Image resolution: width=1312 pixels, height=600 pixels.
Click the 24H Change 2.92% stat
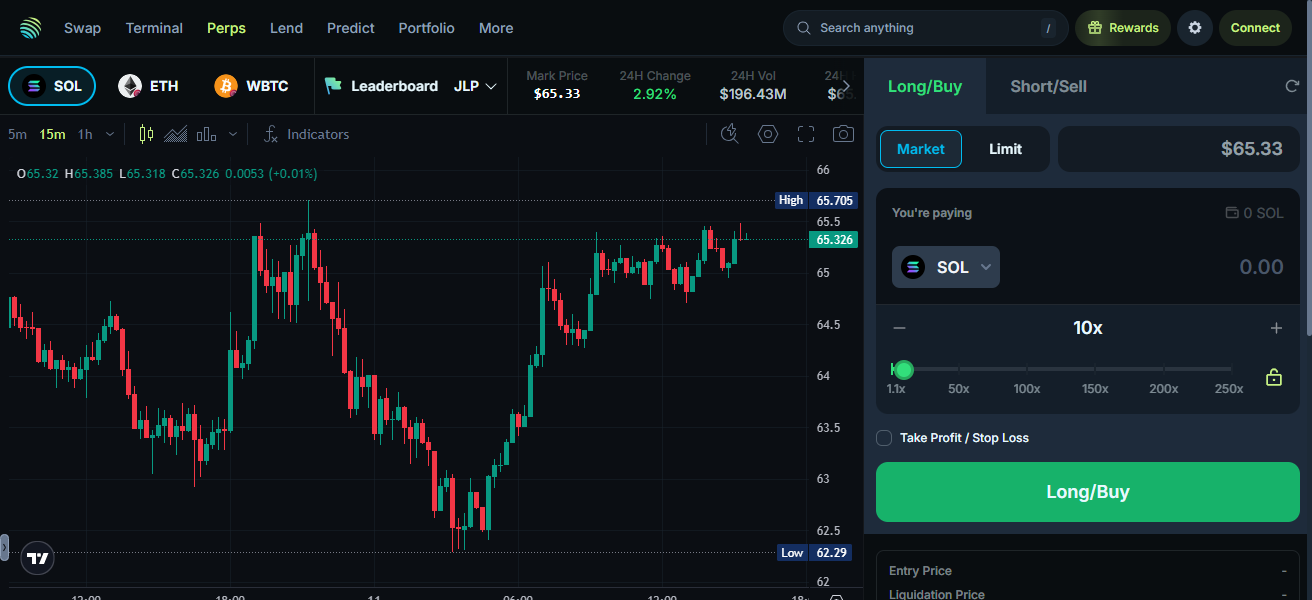(655, 86)
